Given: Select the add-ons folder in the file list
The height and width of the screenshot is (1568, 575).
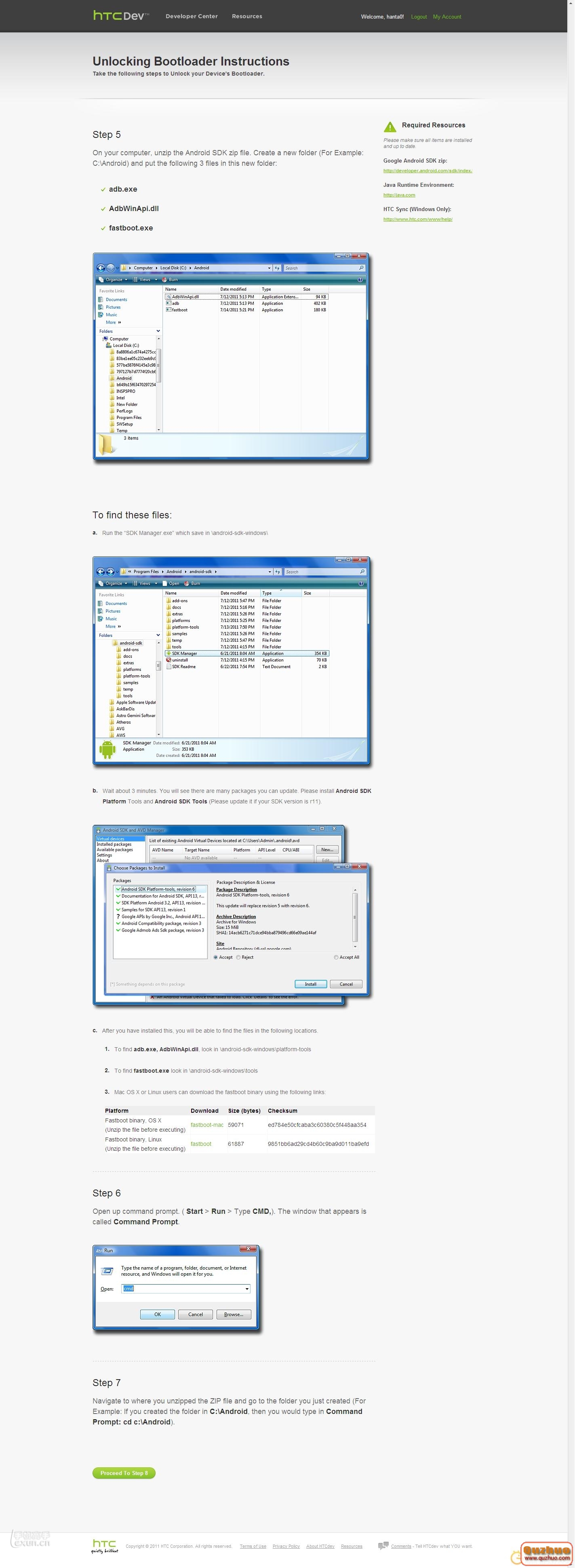Looking at the screenshot, I should point(246,601).
